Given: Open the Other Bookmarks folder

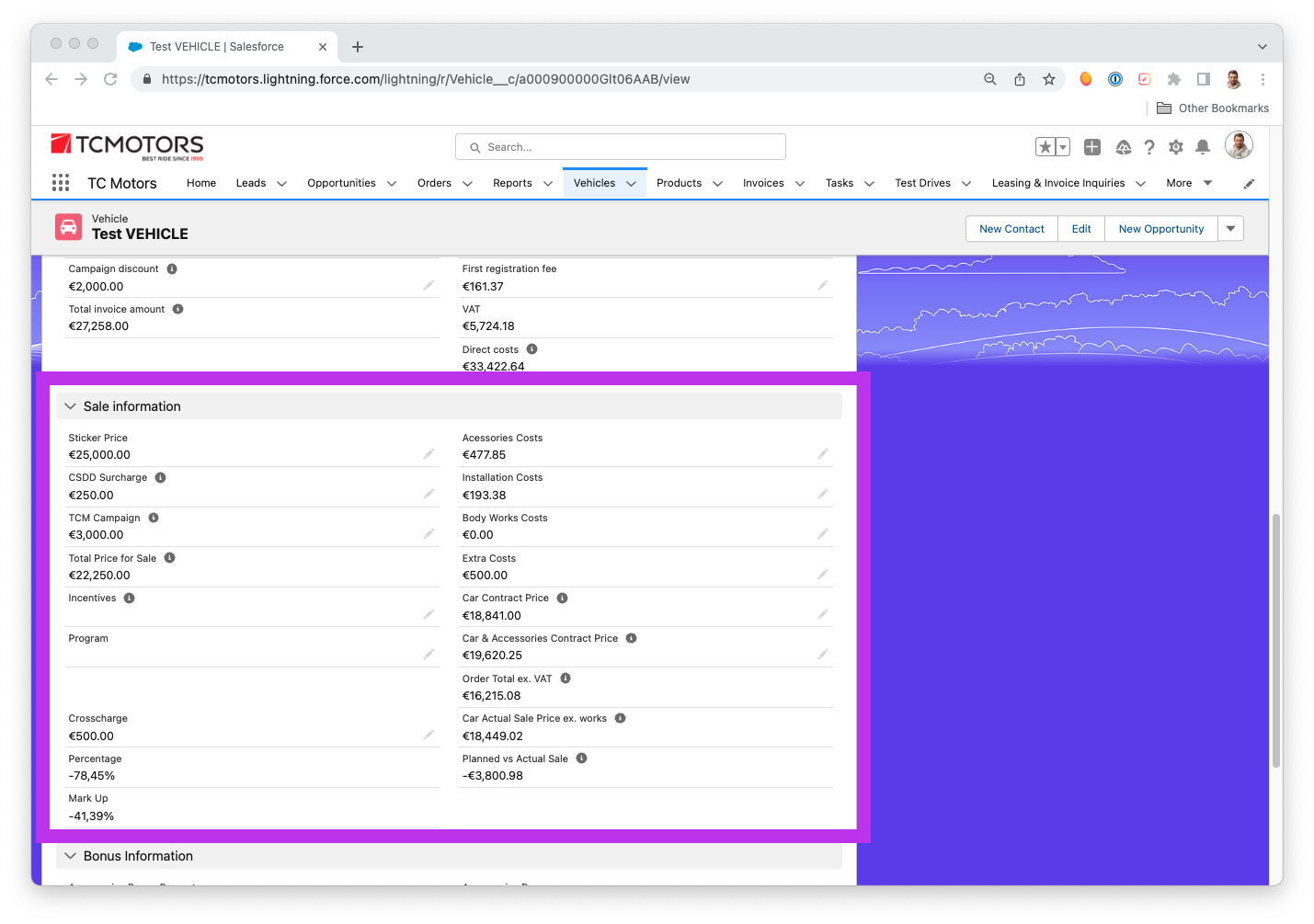Looking at the screenshot, I should (1213, 108).
